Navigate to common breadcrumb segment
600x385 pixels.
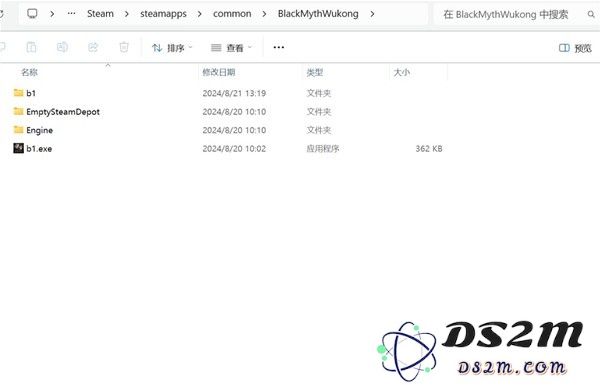point(232,14)
